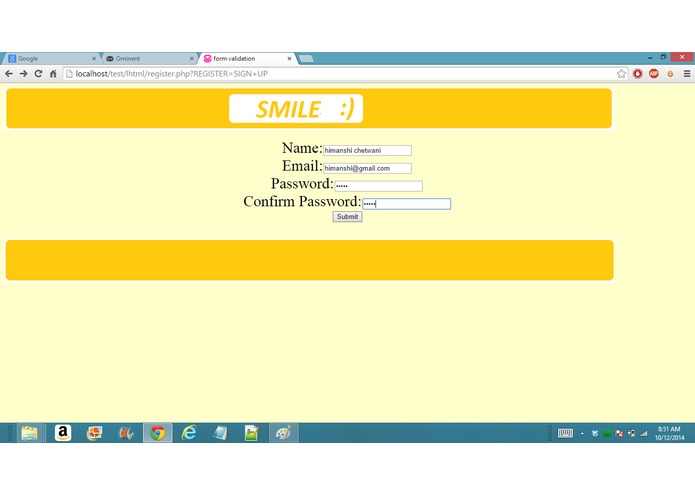Open the Adblock Plus extension
695x494 pixels.
click(x=654, y=74)
